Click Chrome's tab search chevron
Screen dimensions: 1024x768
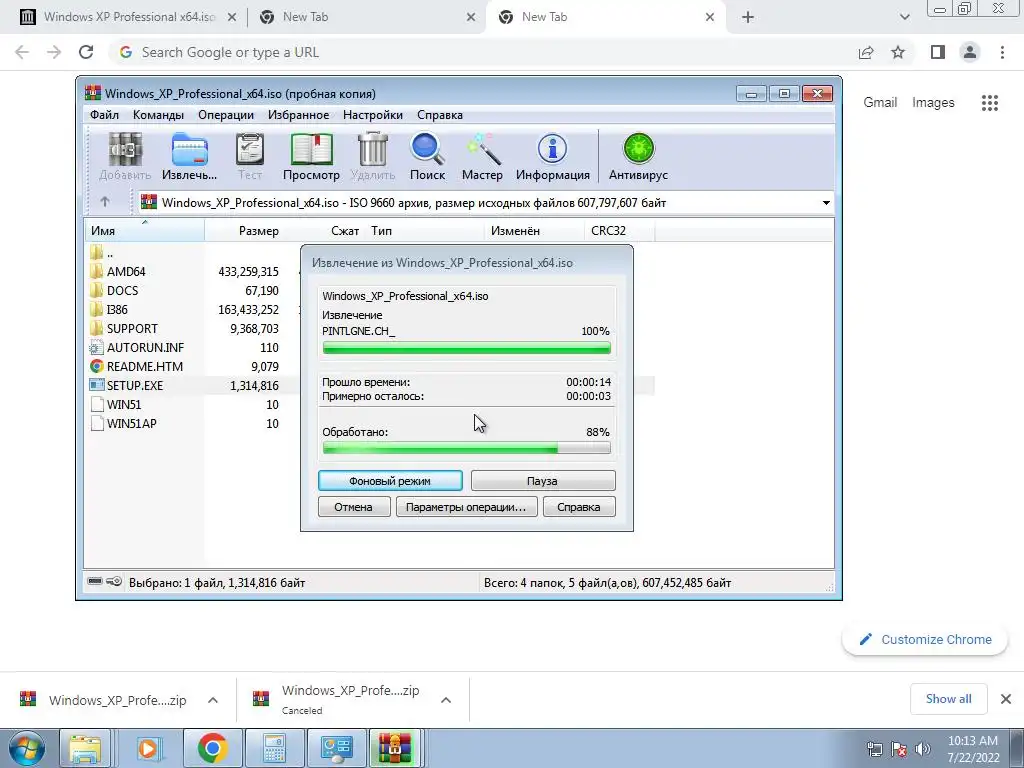904,18
